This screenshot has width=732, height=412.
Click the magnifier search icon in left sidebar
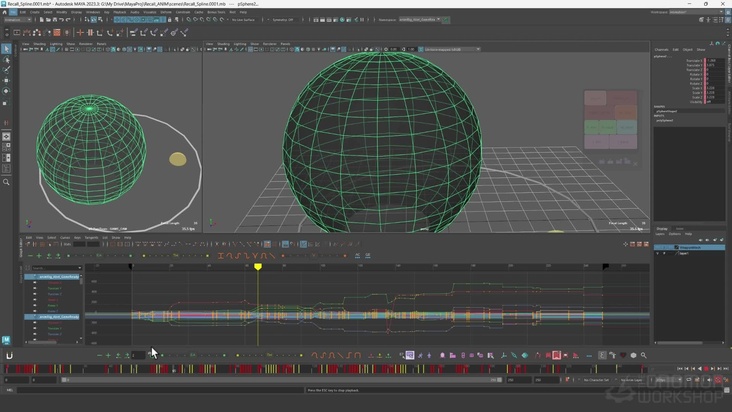[6, 182]
